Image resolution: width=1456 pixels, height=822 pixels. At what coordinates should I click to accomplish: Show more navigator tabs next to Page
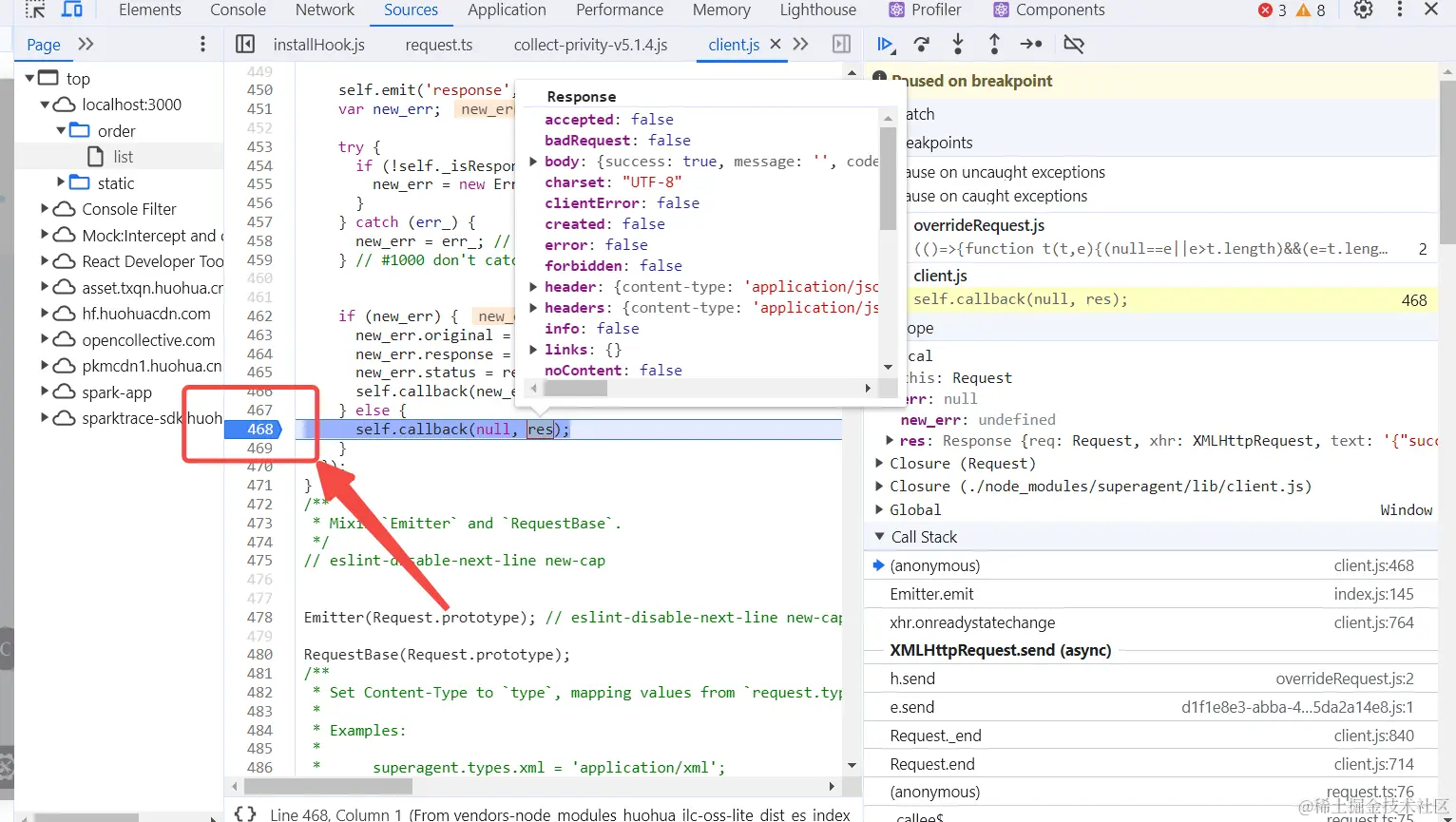[86, 45]
